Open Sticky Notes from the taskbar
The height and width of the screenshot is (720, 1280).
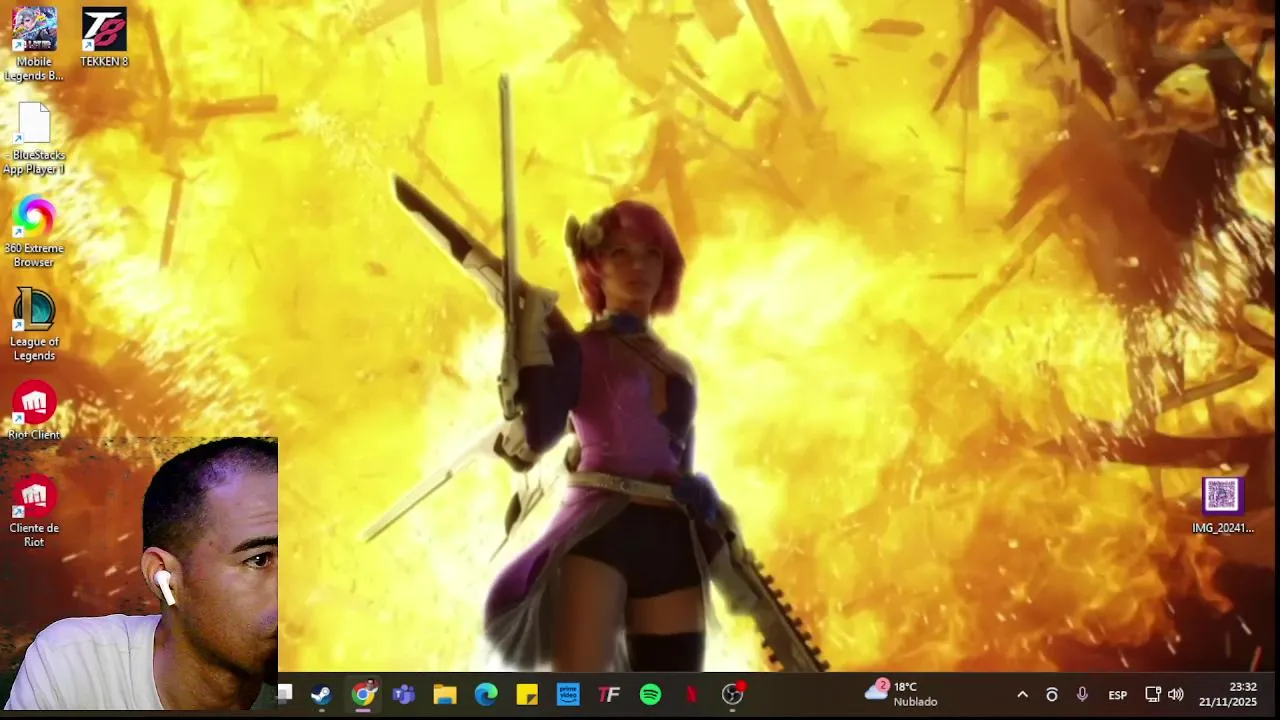click(x=527, y=694)
